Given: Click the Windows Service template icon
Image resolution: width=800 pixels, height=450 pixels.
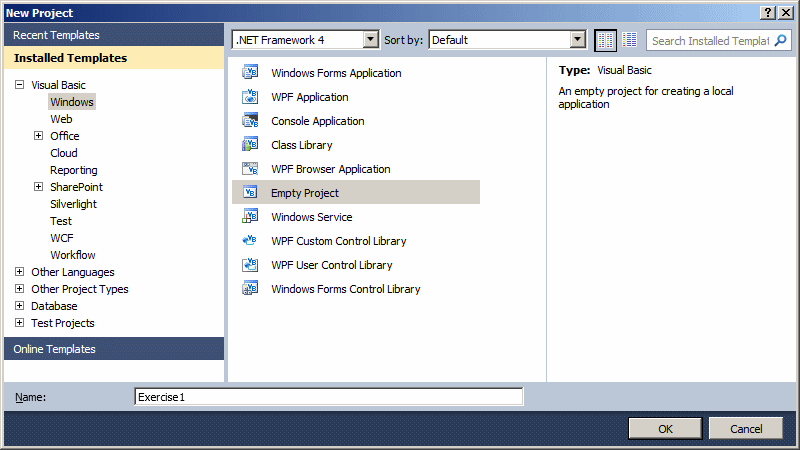Looking at the screenshot, I should (x=250, y=216).
